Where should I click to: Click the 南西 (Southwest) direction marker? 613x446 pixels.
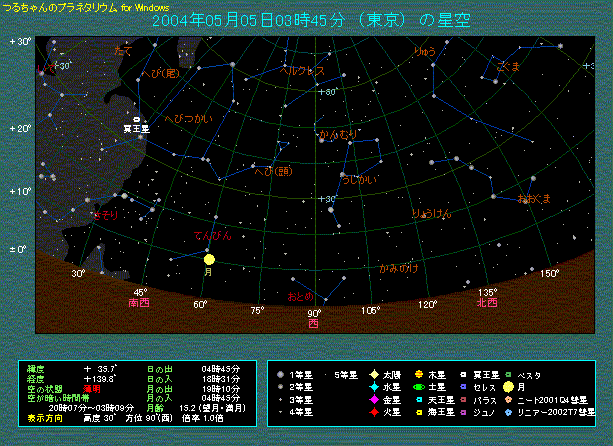coord(140,302)
